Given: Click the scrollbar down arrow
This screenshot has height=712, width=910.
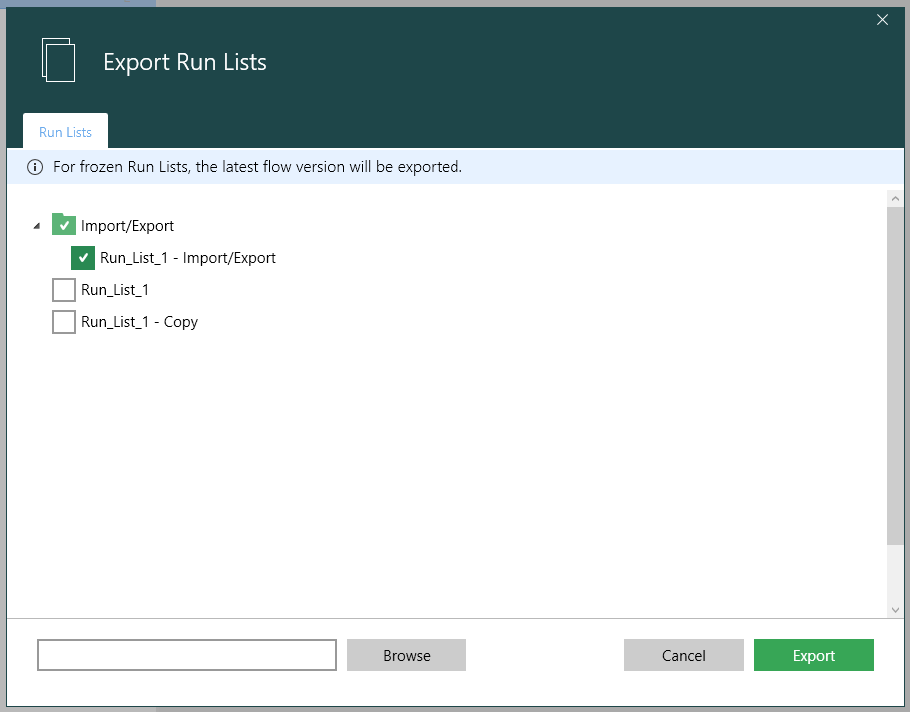Looking at the screenshot, I should point(895,609).
